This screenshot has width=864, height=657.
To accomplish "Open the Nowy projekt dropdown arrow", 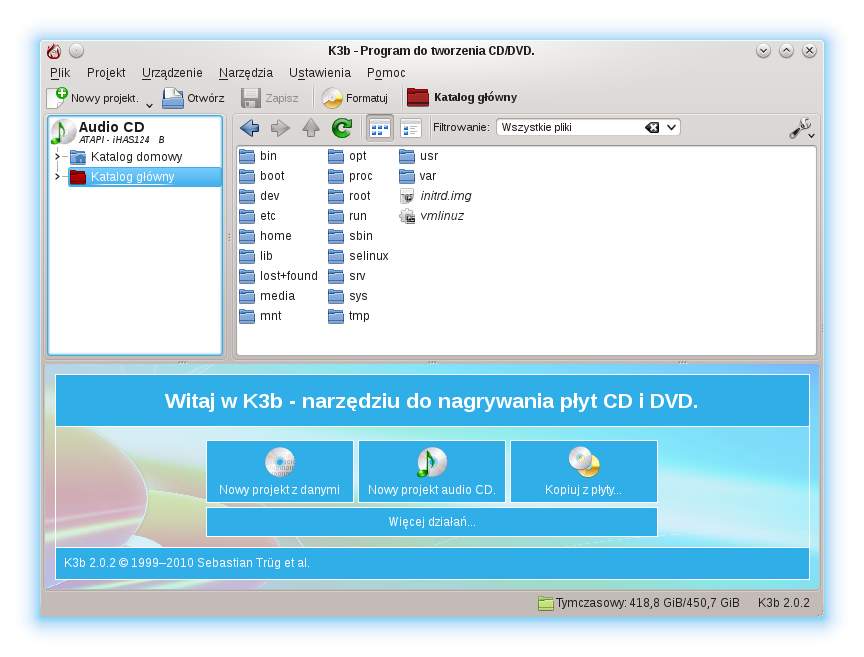I will pyautogui.click(x=149, y=105).
